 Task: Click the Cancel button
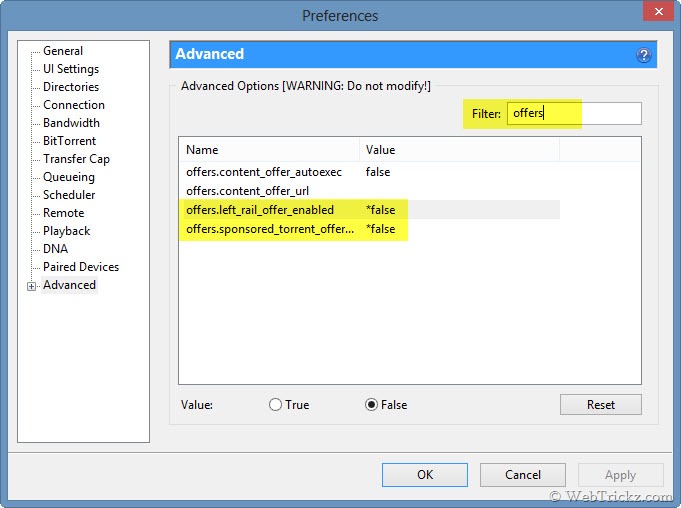pyautogui.click(x=522, y=475)
